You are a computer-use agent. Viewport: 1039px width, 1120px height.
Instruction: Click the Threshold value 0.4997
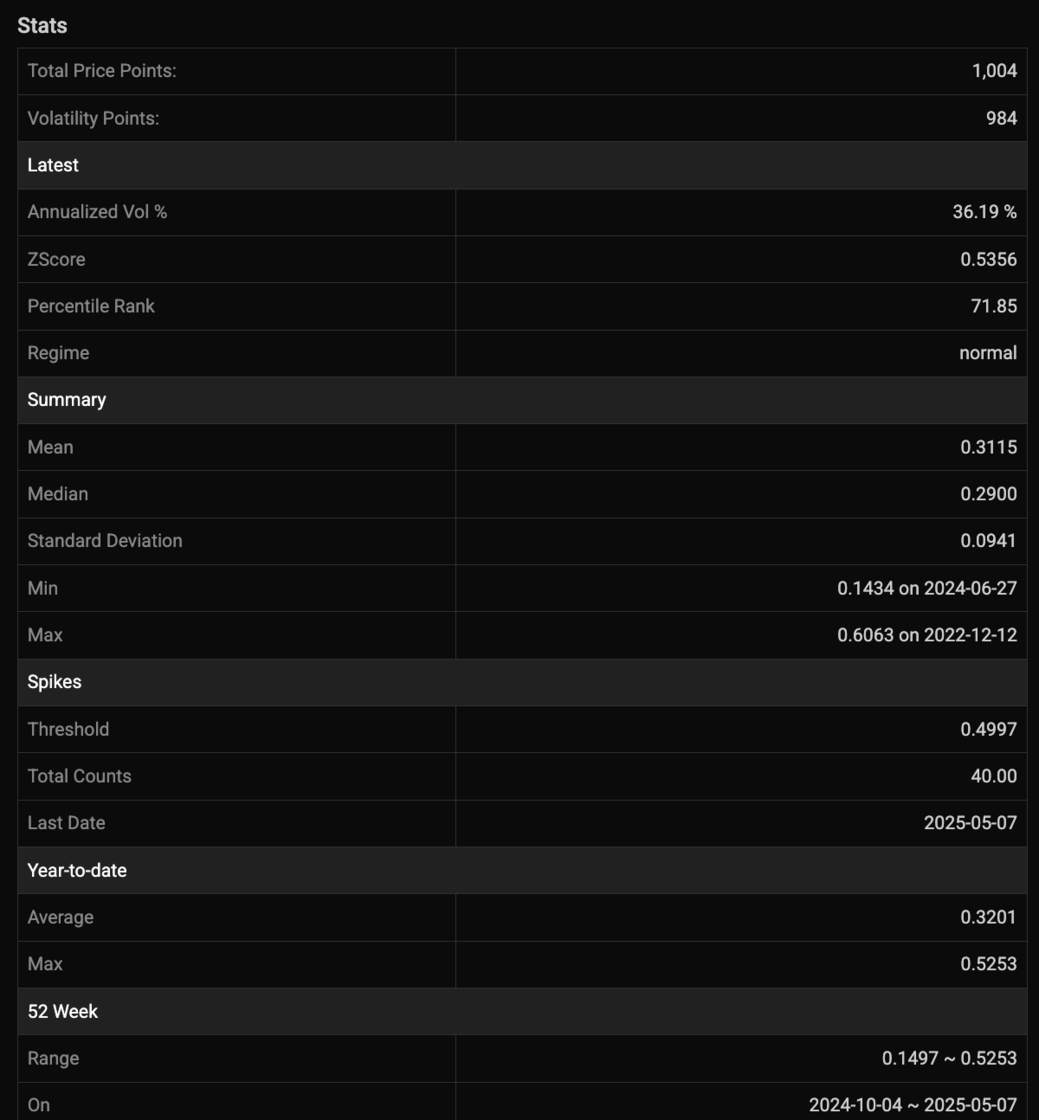(x=988, y=729)
